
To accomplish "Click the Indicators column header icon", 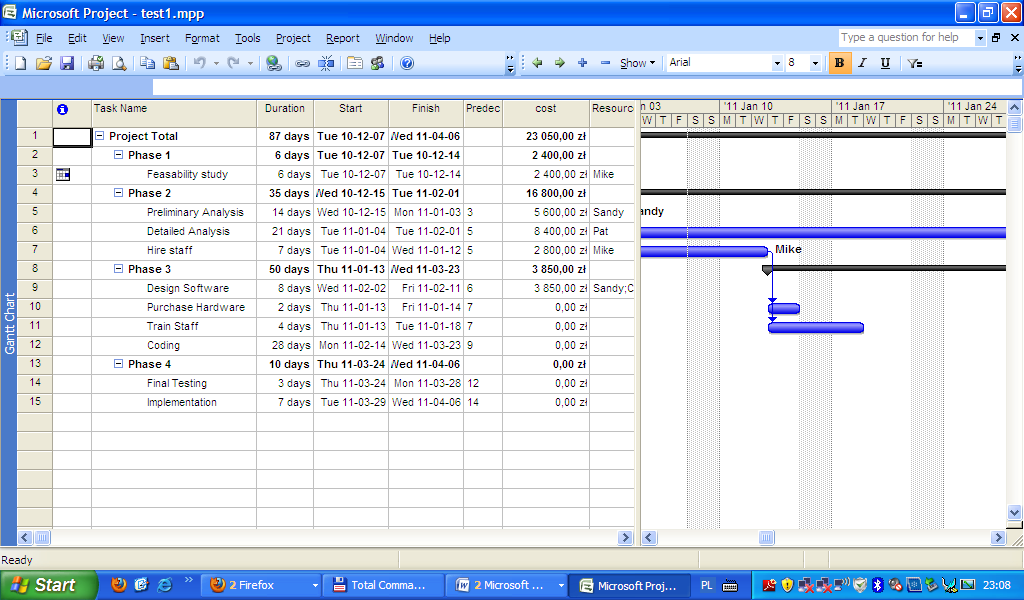I will tap(62, 110).
